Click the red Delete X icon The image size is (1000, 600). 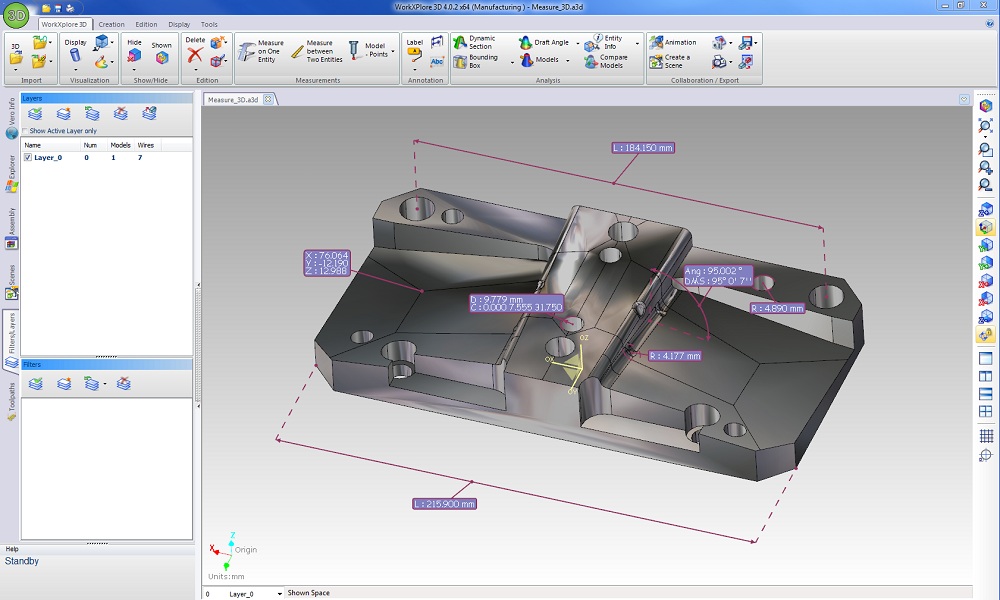pos(196,57)
